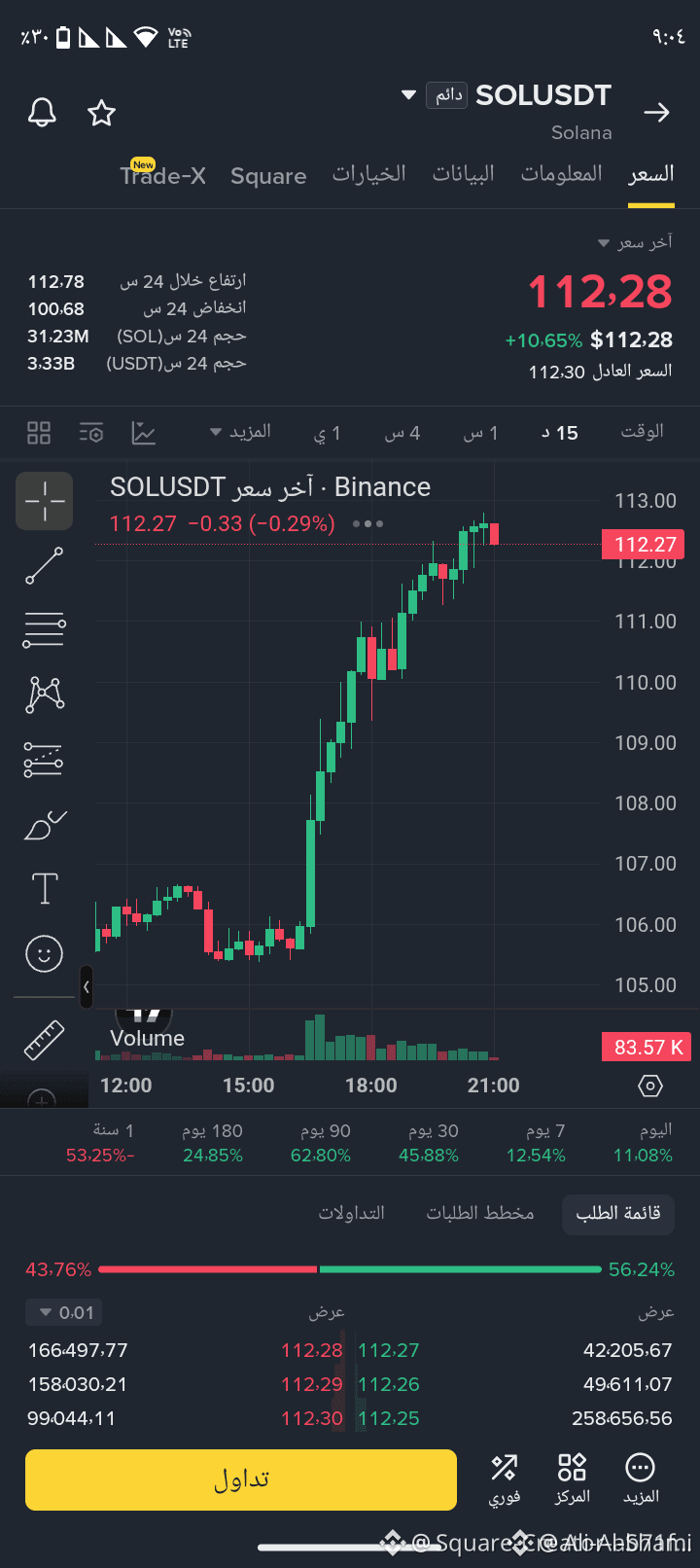This screenshot has height=1568, width=700.
Task: Add SOLUSDT to favorites with star
Action: pos(101,113)
